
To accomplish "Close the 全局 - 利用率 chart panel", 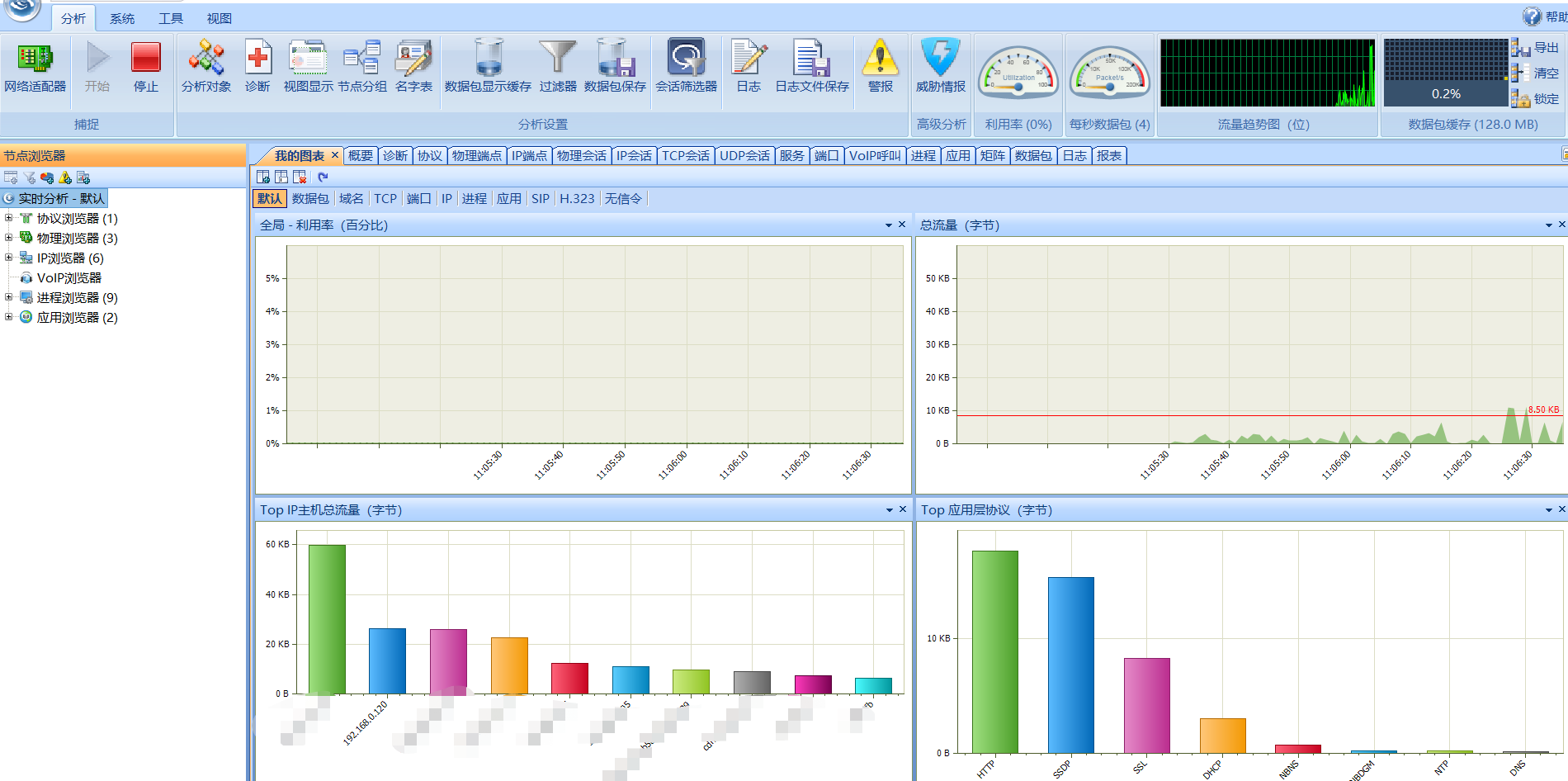I will point(902,225).
